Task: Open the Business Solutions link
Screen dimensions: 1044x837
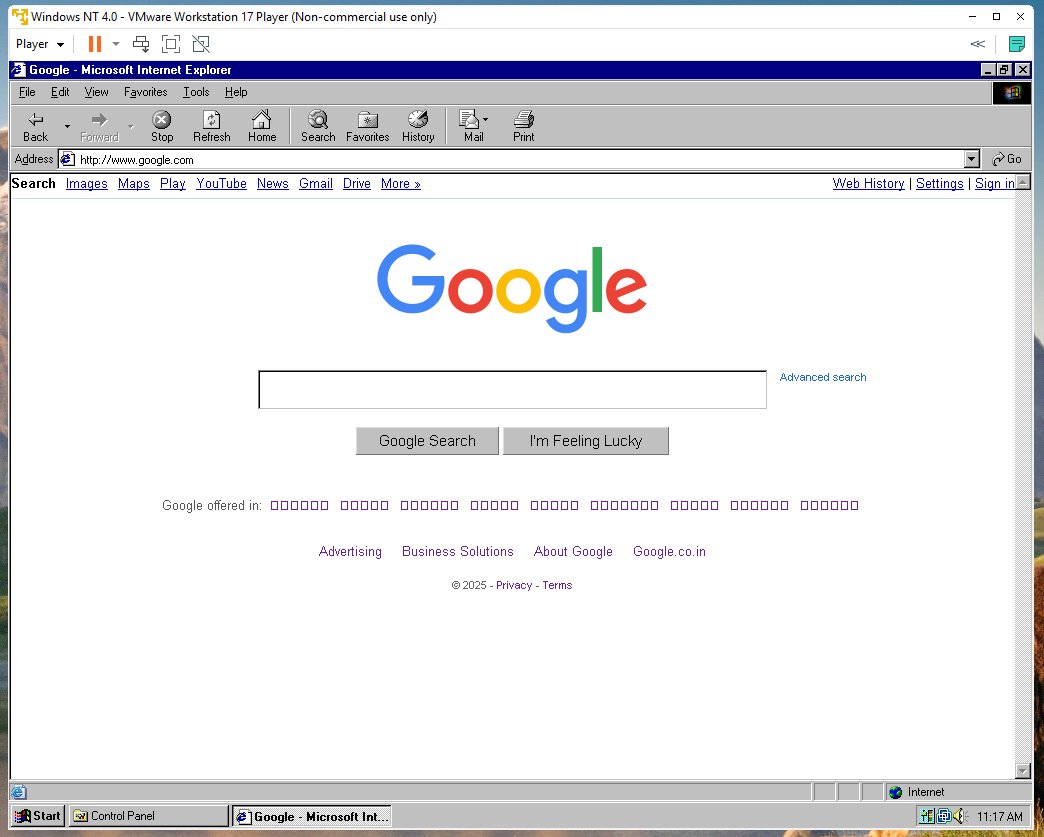Action: tap(457, 551)
